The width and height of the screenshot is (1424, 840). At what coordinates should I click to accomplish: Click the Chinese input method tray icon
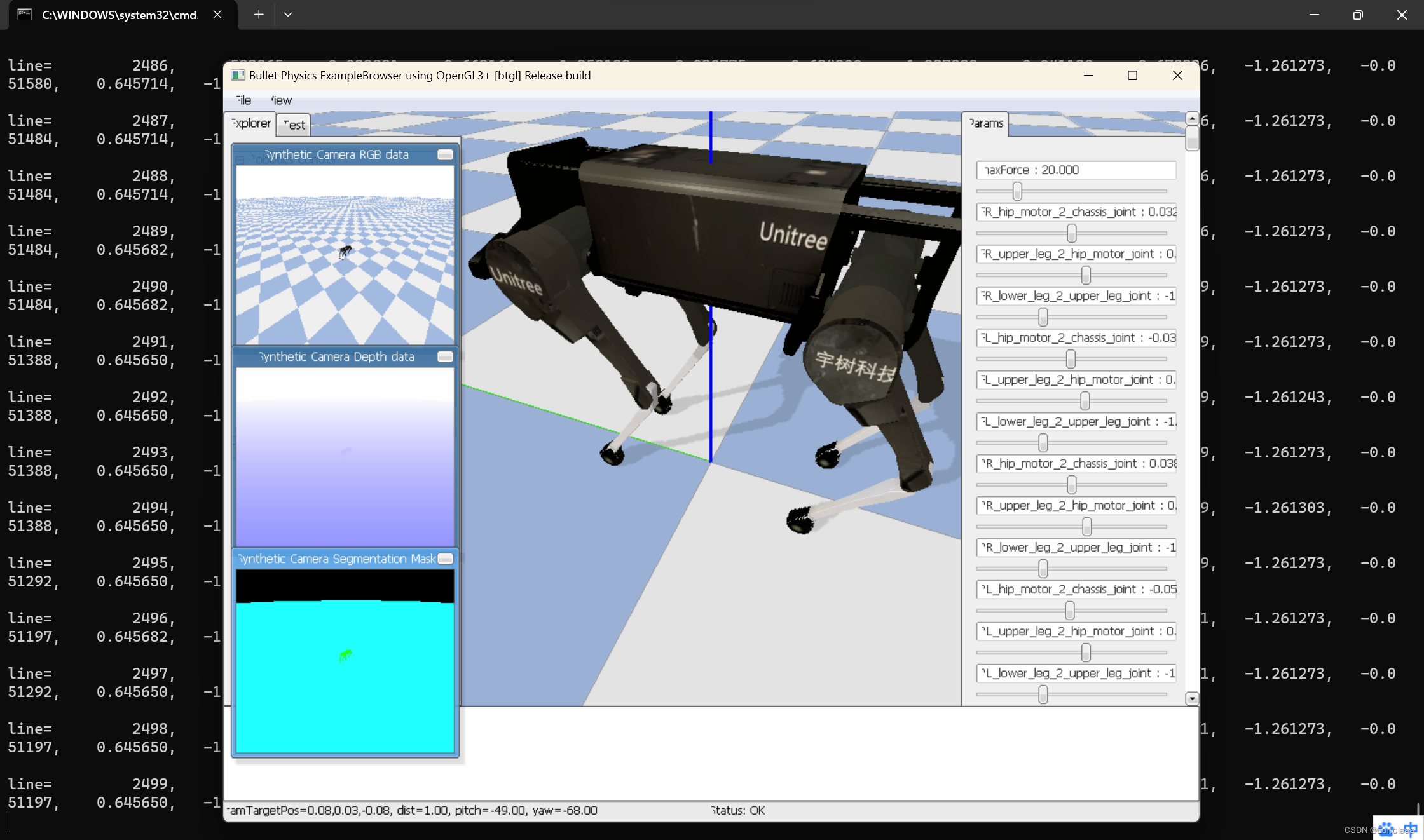[x=1410, y=829]
